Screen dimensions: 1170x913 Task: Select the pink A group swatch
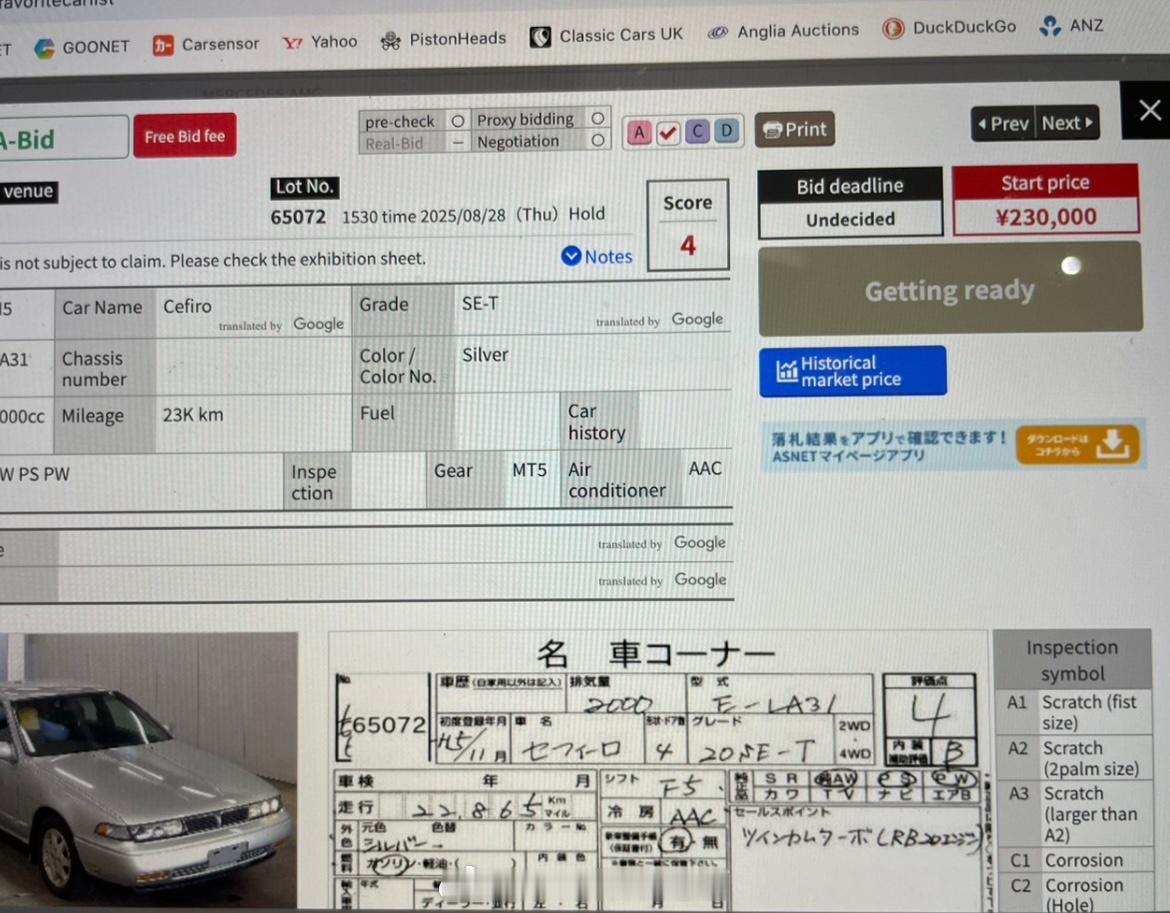point(639,133)
